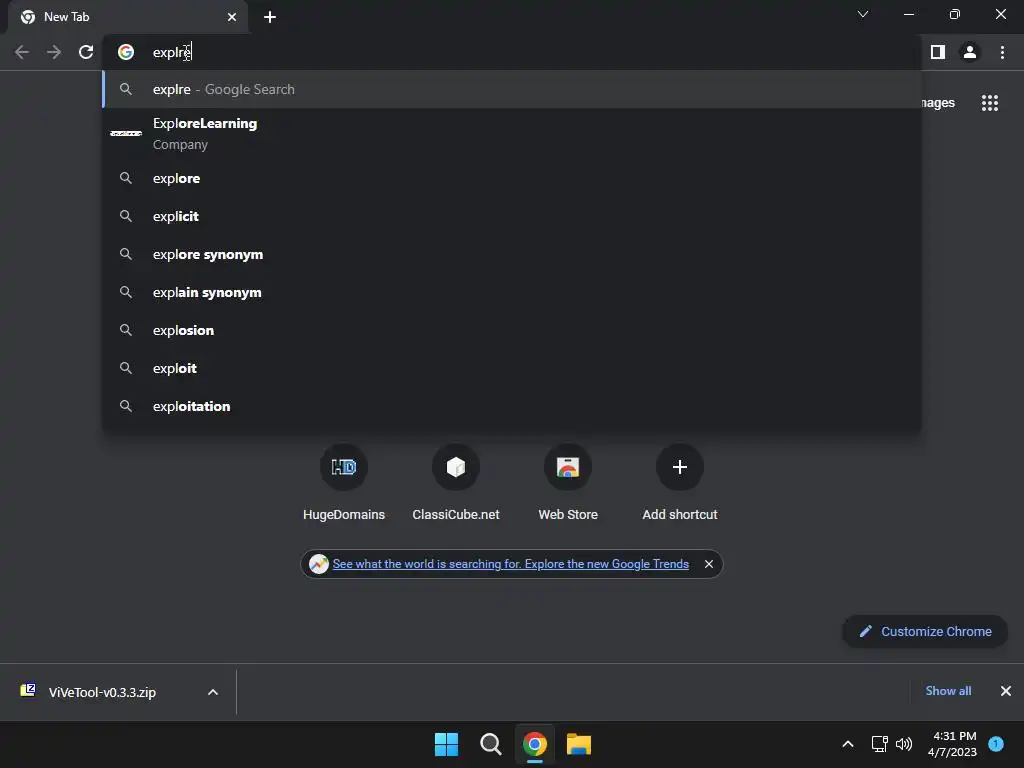Click the volume tray icon
This screenshot has height=768, width=1024.
[x=904, y=744]
